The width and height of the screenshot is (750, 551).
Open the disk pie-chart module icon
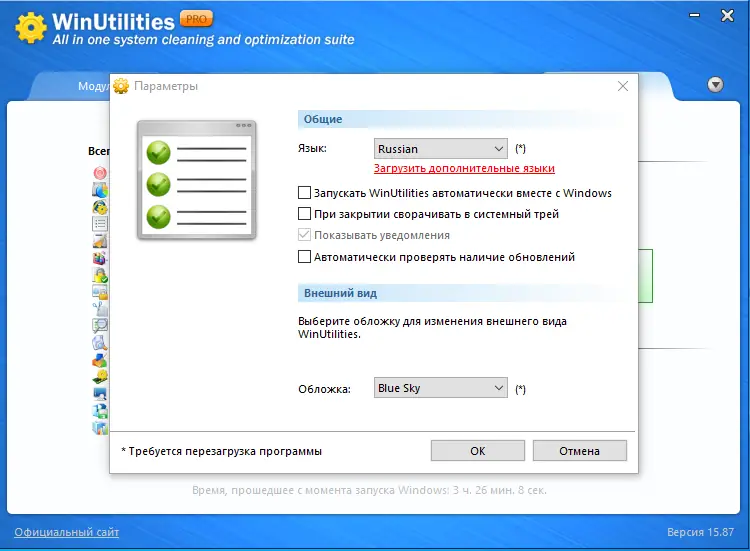[x=100, y=190]
